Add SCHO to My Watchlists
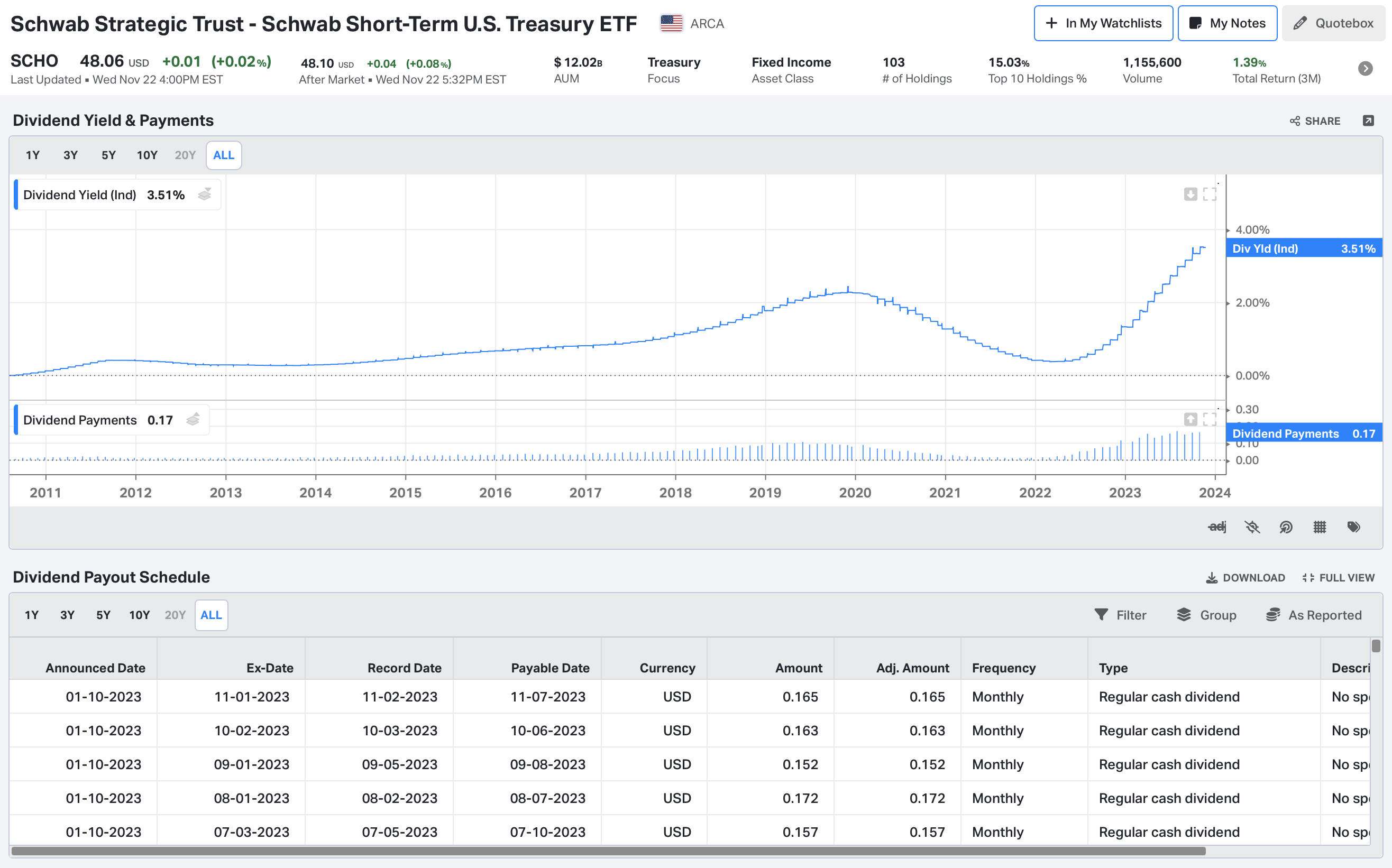Image resolution: width=1392 pixels, height=868 pixels. pyautogui.click(x=1103, y=24)
